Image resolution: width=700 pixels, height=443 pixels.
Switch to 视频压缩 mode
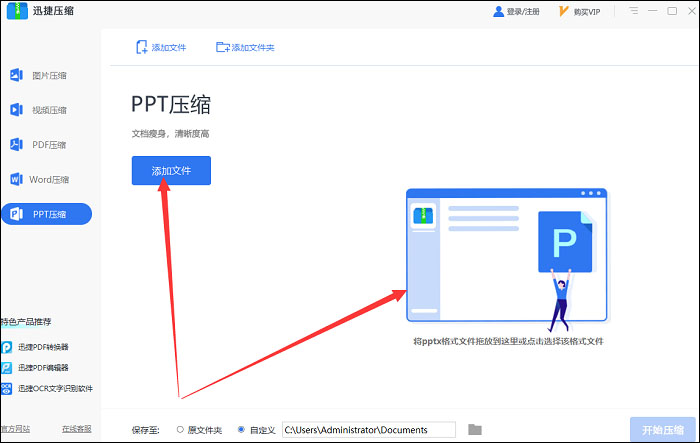coord(48,110)
